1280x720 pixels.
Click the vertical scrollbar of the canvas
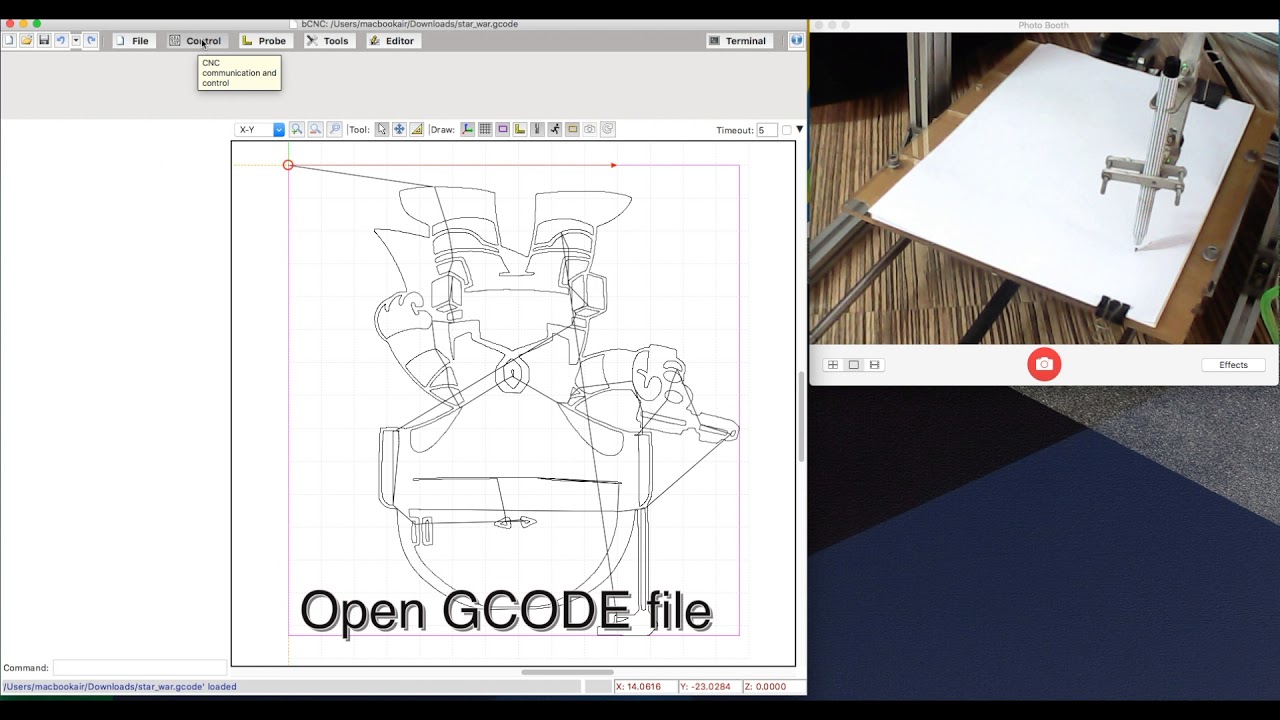[801, 416]
